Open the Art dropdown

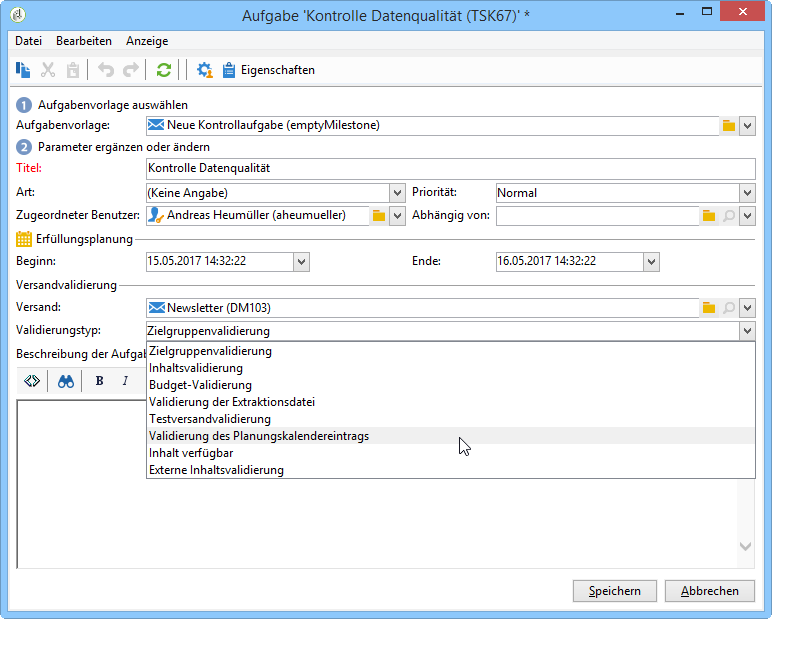coord(397,193)
